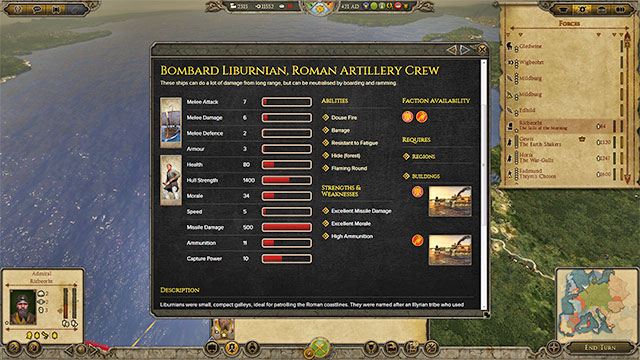Viewport: 640px width, 360px height.
Task: Click the fleet unit card above bottom bar
Action: [223, 330]
